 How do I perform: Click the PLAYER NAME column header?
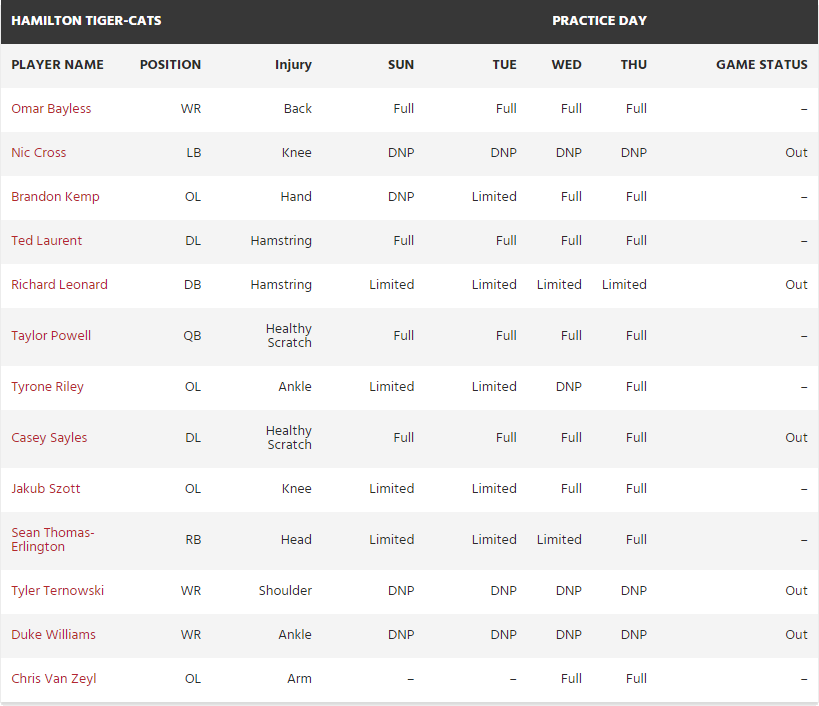tap(57, 65)
